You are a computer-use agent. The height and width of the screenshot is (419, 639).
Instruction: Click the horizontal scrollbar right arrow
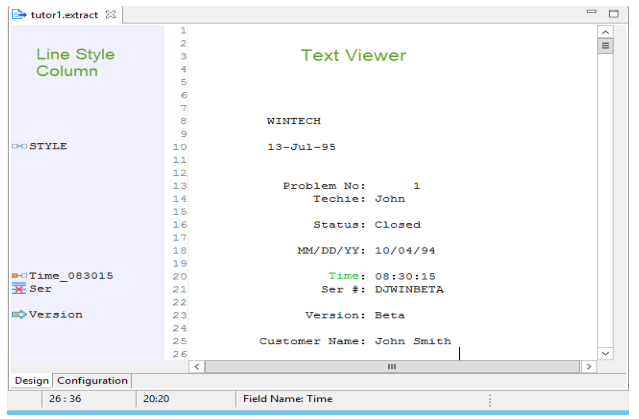(x=589, y=367)
